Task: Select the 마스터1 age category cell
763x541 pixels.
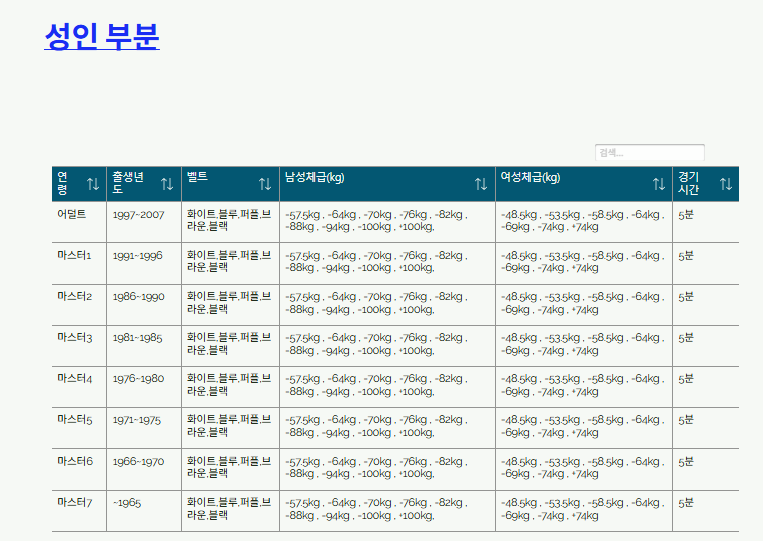Action: click(x=75, y=255)
